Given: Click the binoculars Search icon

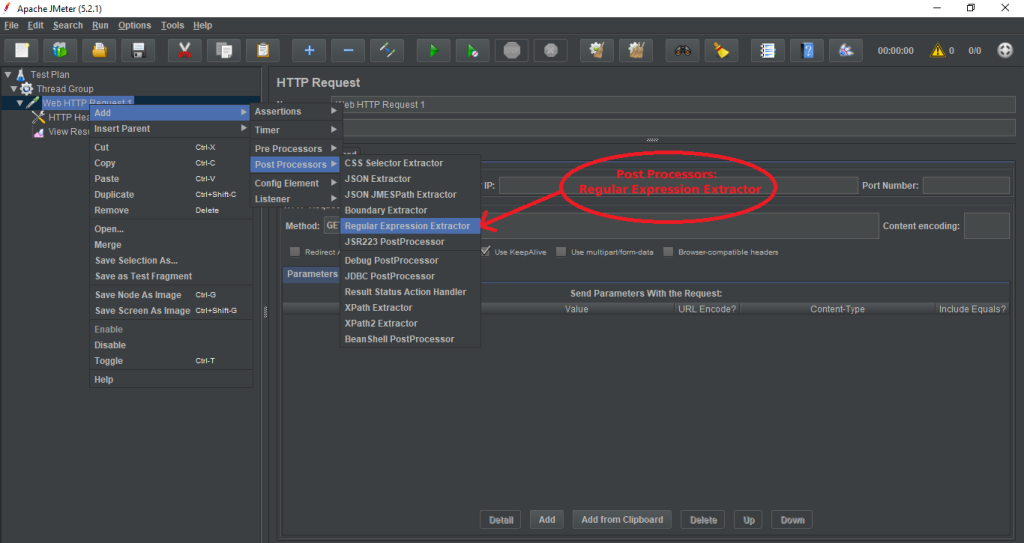Looking at the screenshot, I should 683,50.
